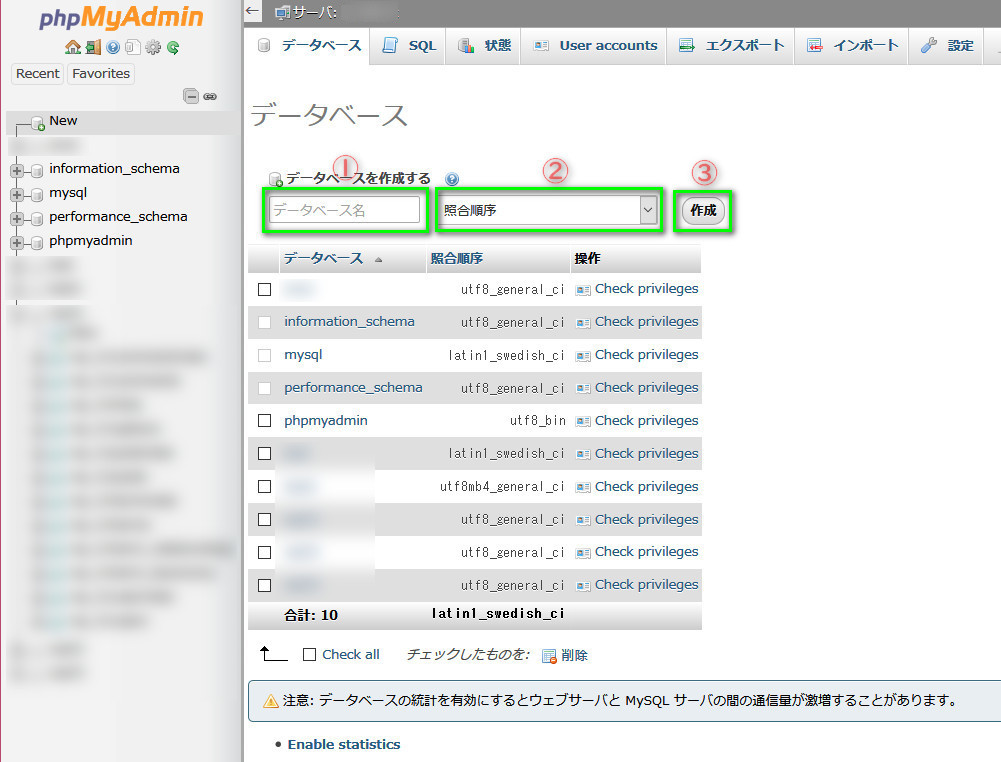Click the chain link icon in the sidebar
This screenshot has width=1001, height=762.
point(210,97)
